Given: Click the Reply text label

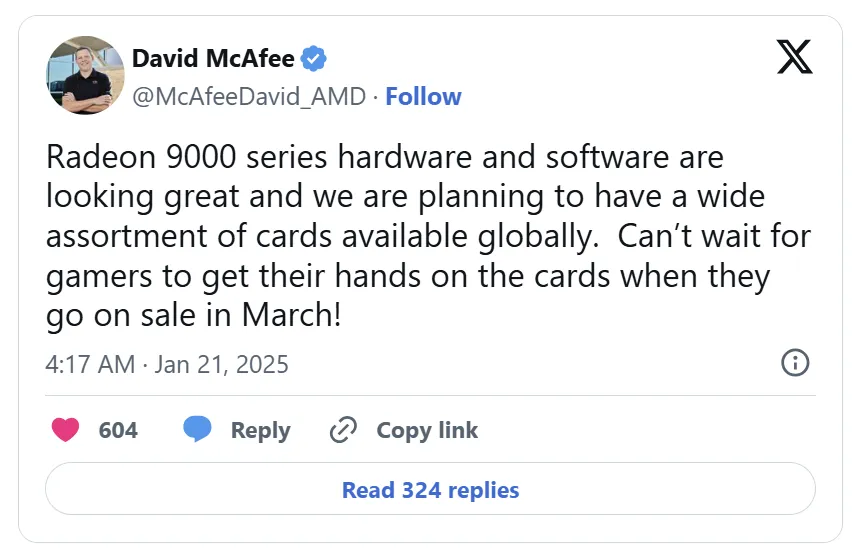Looking at the screenshot, I should (x=261, y=431).
